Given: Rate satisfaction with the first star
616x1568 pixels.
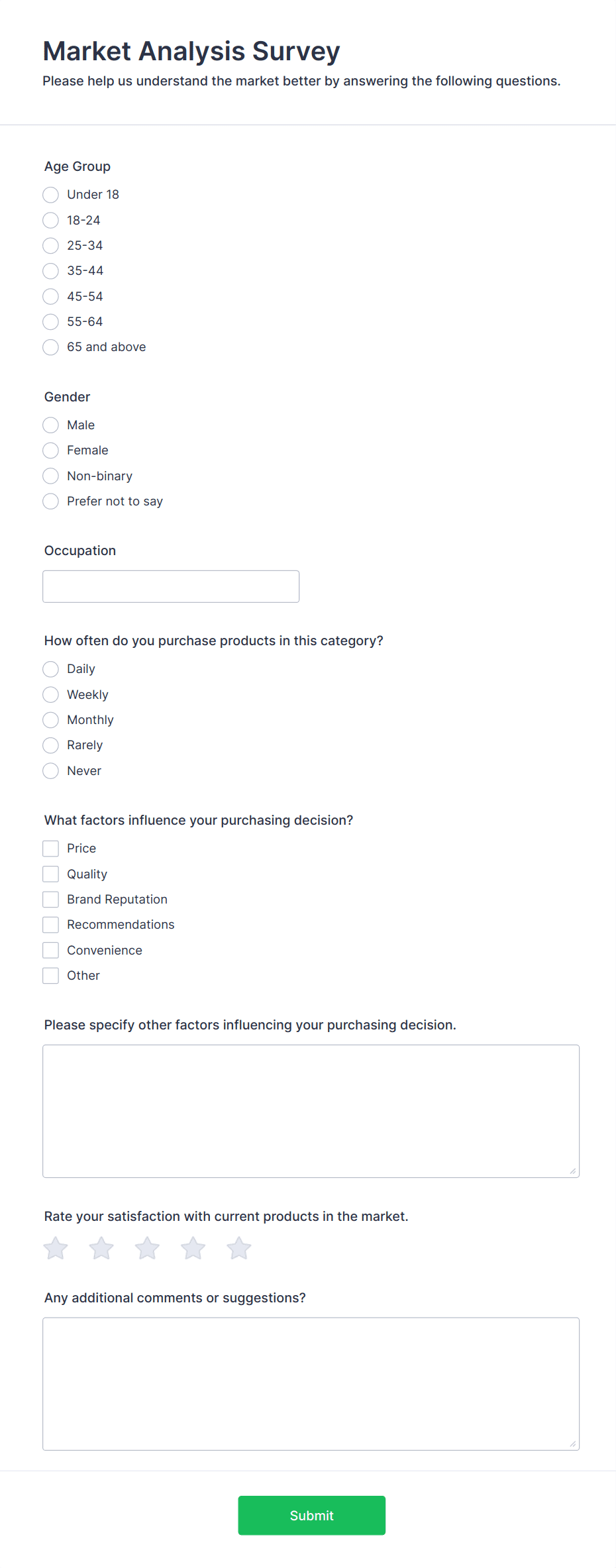Looking at the screenshot, I should [x=56, y=1249].
